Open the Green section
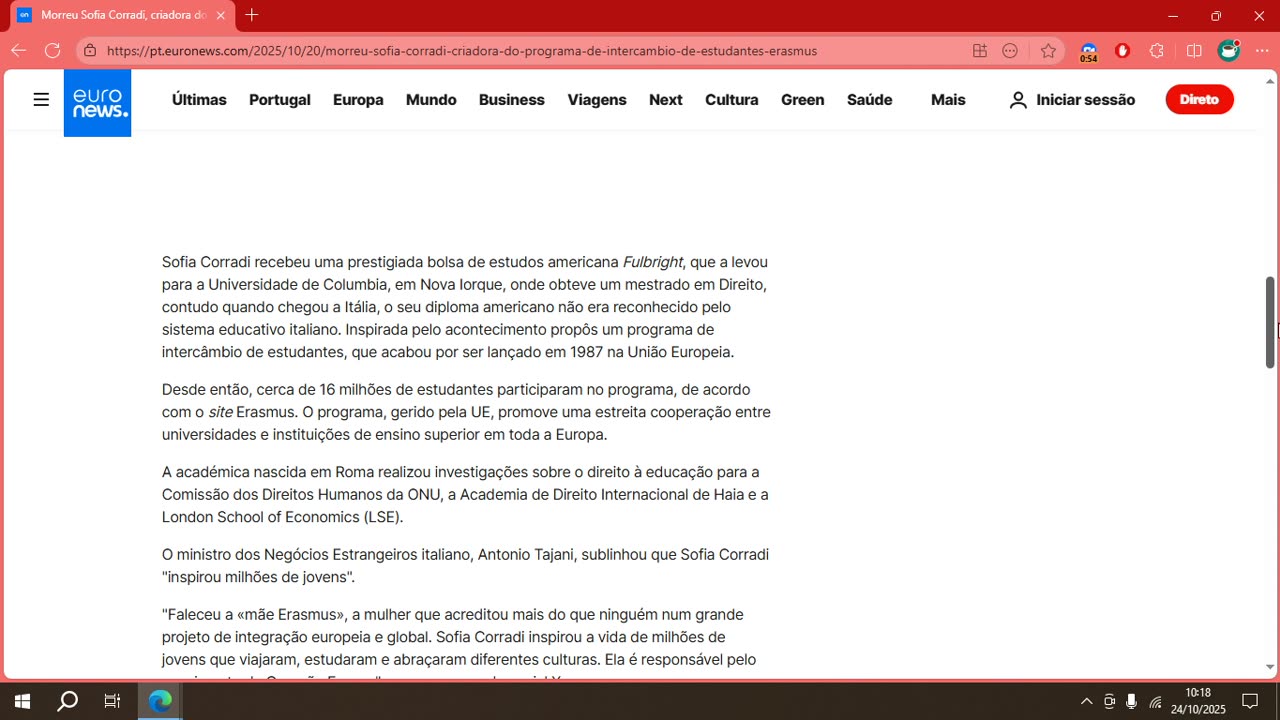 pyautogui.click(x=803, y=100)
